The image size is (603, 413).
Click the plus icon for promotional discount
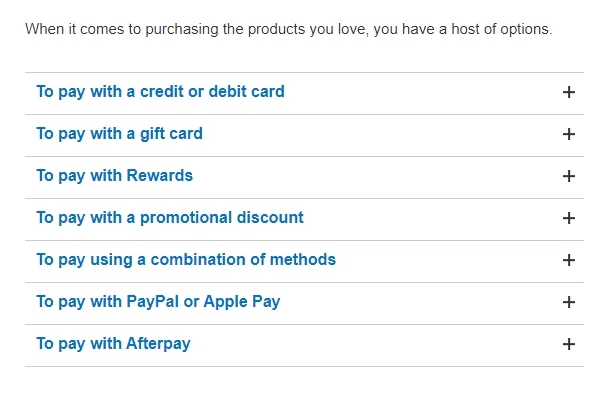(569, 218)
